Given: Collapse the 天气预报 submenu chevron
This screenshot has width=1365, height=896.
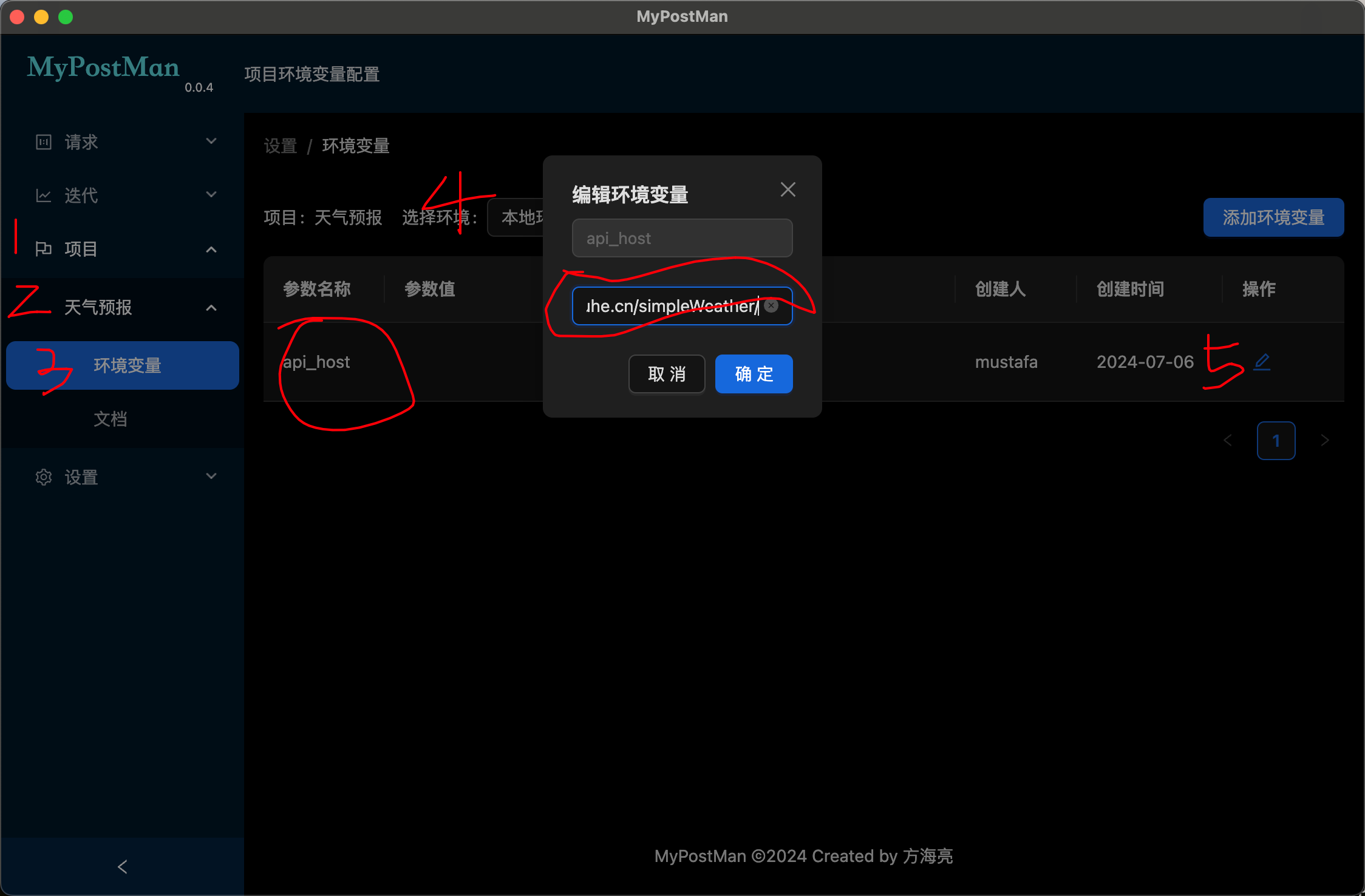Looking at the screenshot, I should (211, 308).
